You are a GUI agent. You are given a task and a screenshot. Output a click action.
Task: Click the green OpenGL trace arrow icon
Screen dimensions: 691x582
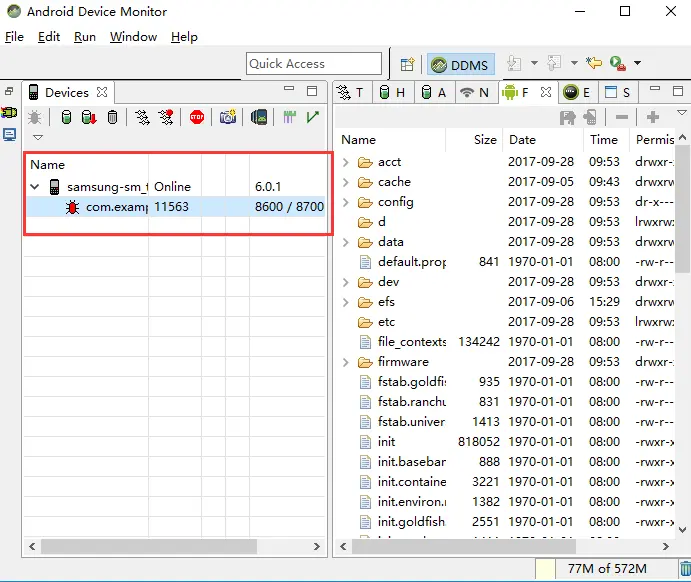(312, 117)
